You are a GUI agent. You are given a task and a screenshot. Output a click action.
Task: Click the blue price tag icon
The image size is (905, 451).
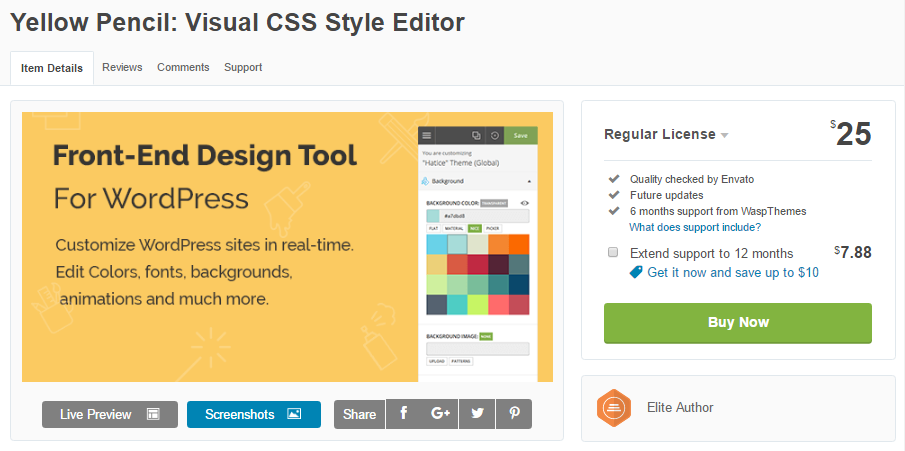pos(636,272)
